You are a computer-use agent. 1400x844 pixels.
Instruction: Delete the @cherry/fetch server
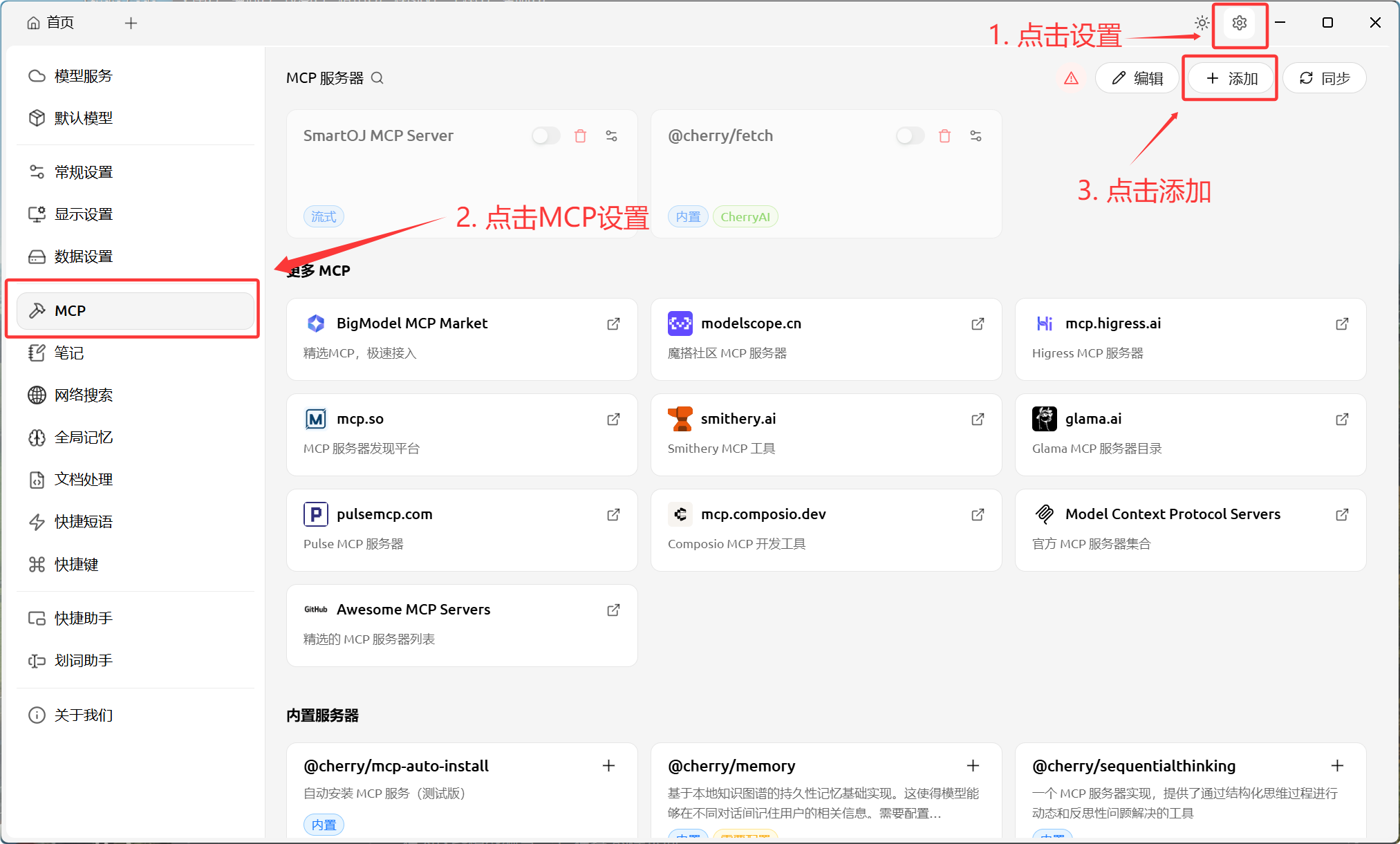coord(944,135)
